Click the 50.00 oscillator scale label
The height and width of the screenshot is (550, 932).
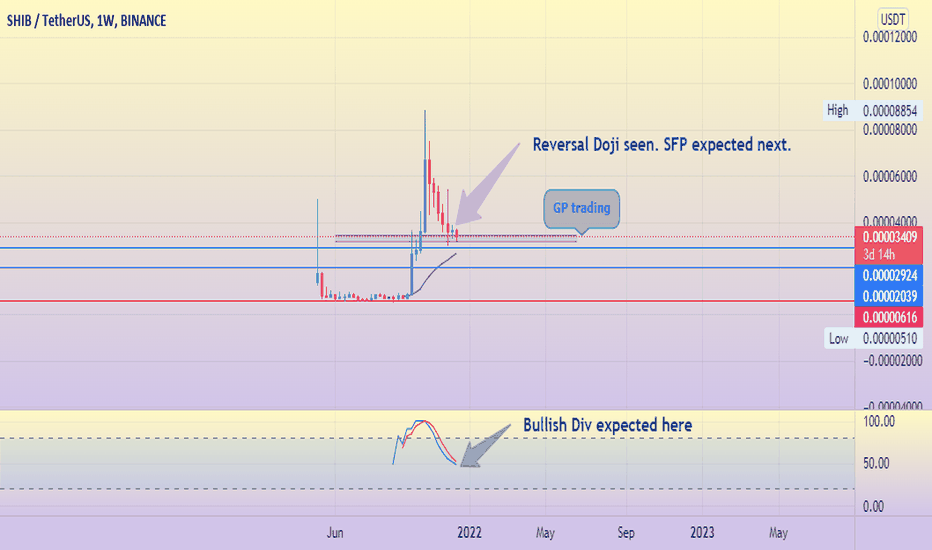coord(876,463)
